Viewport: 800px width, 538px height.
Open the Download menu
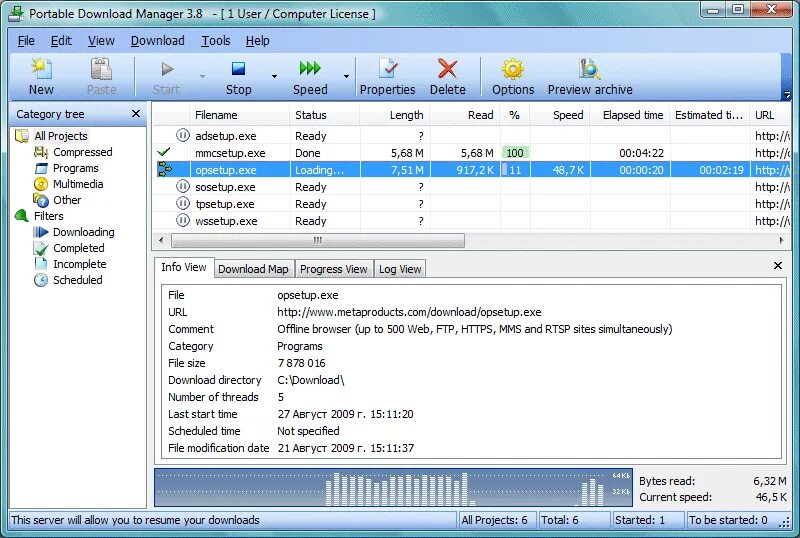pyautogui.click(x=158, y=41)
